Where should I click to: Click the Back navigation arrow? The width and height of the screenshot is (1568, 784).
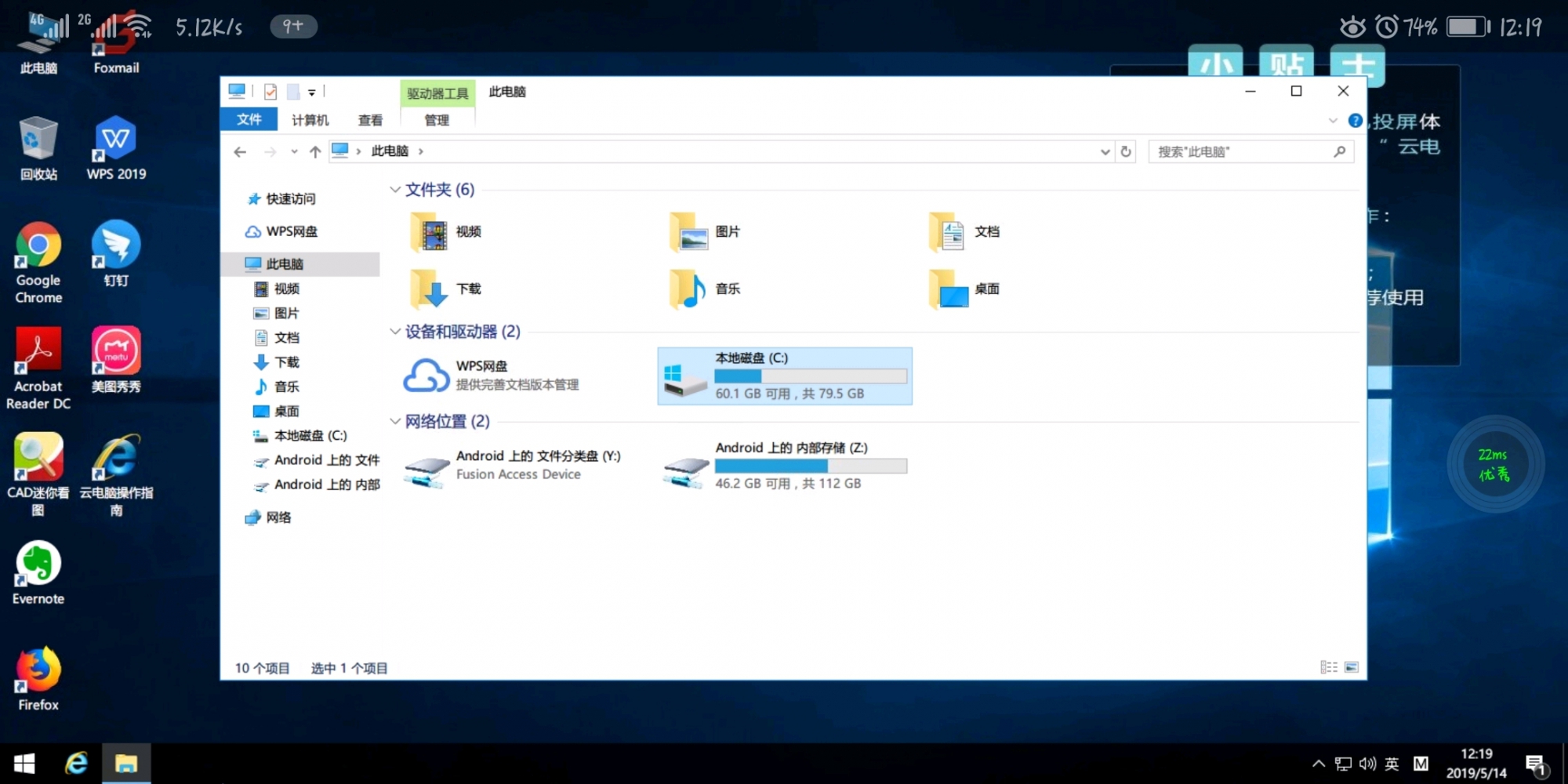(x=240, y=151)
